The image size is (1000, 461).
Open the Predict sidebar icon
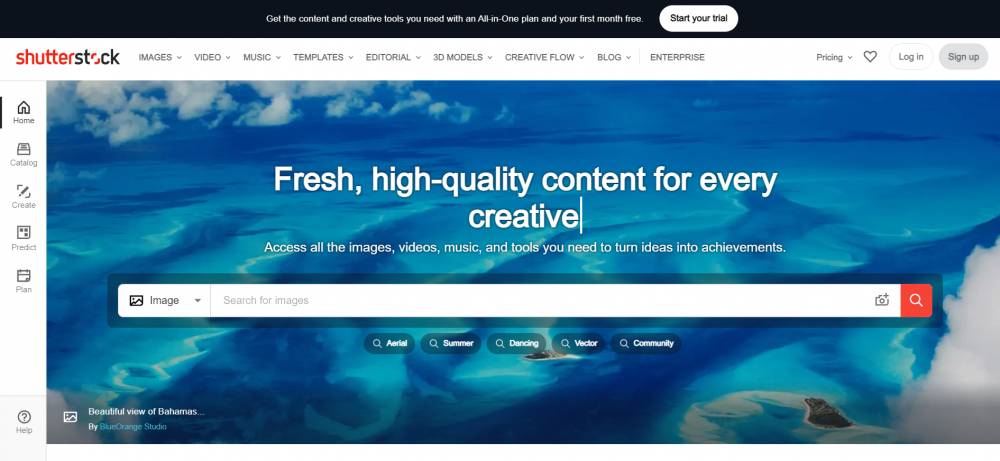24,233
